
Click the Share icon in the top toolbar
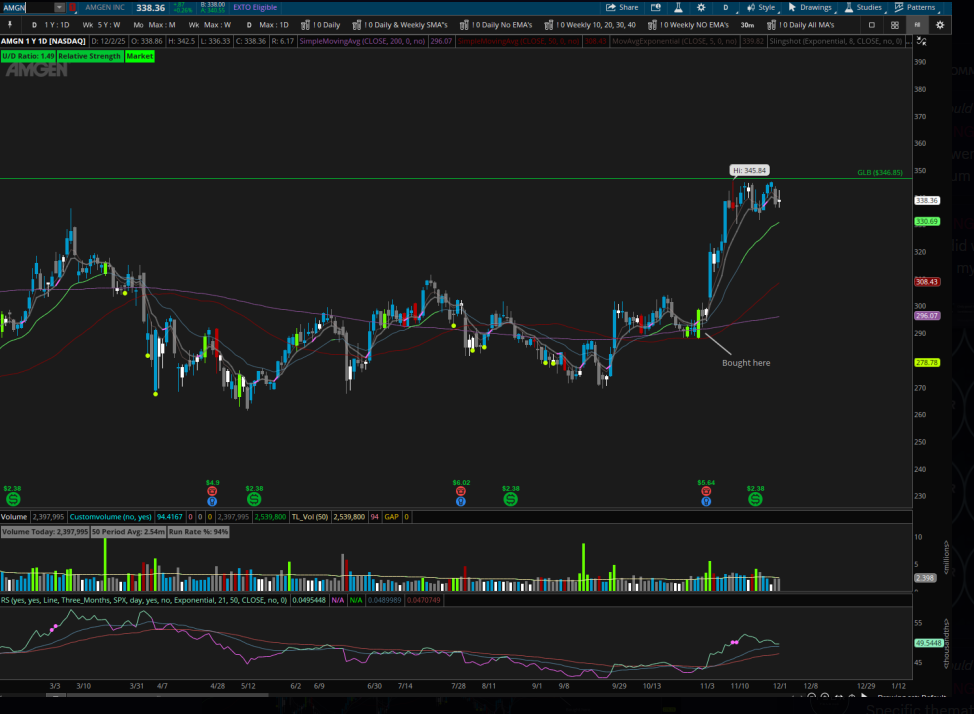coord(622,7)
